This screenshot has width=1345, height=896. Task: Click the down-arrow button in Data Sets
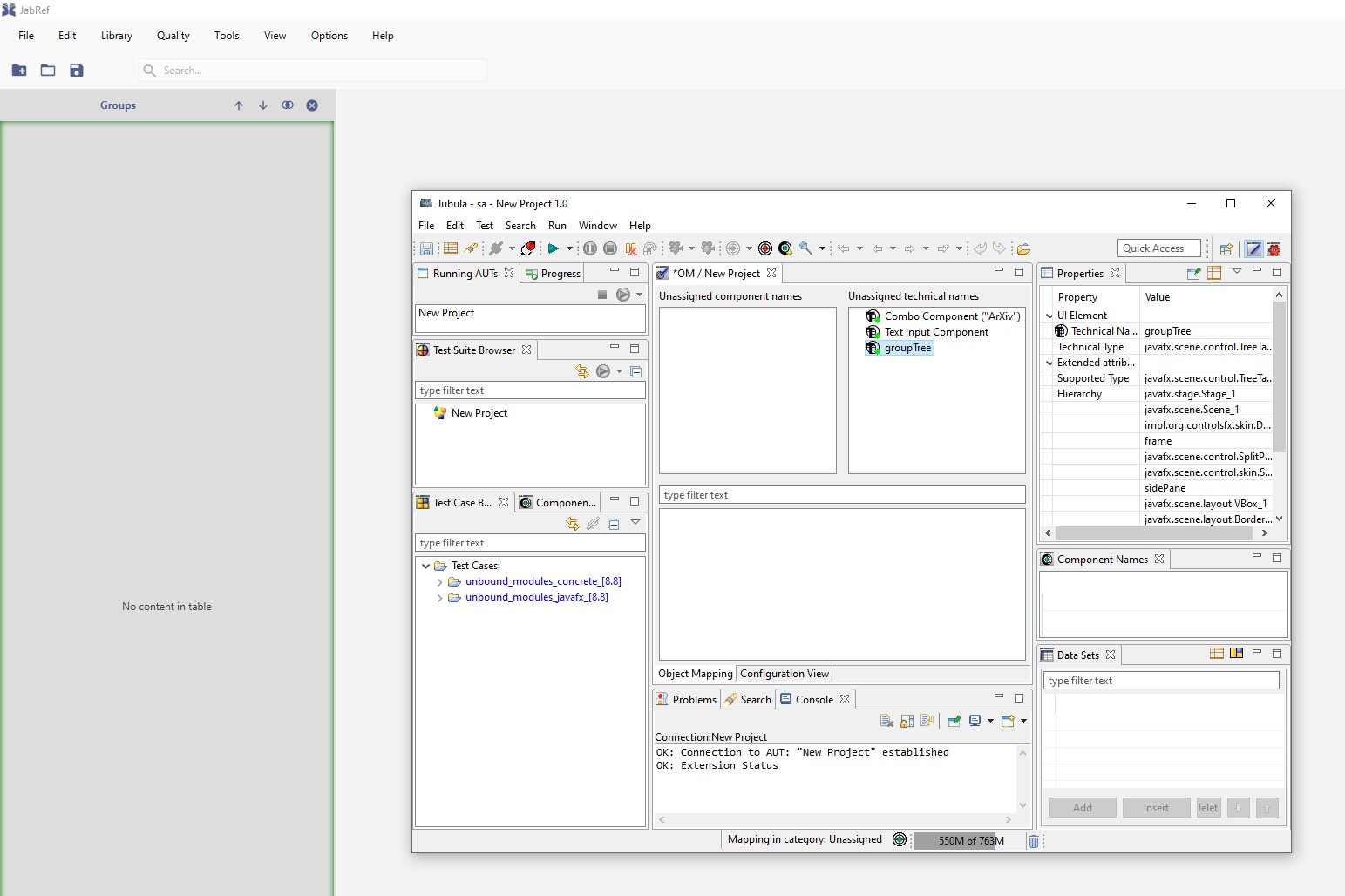coord(1239,808)
